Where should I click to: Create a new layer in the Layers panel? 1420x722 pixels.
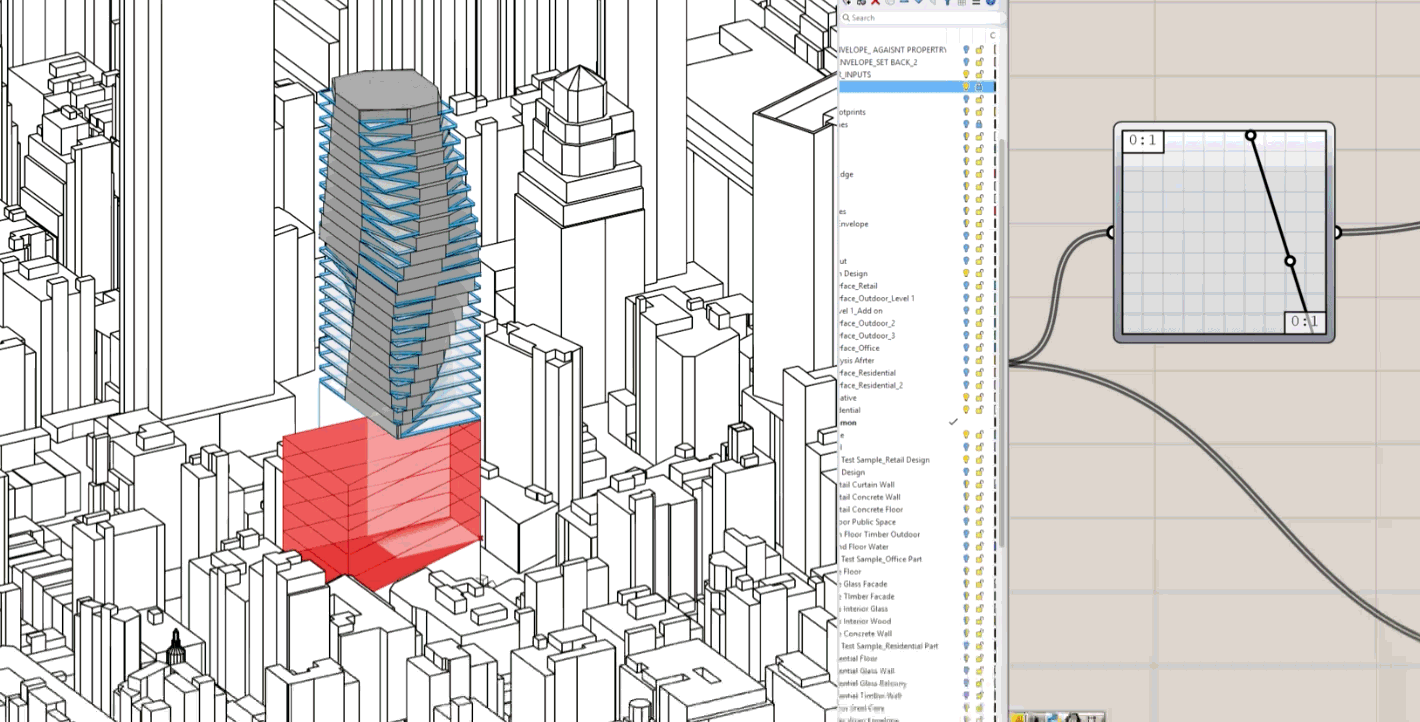[848, 5]
